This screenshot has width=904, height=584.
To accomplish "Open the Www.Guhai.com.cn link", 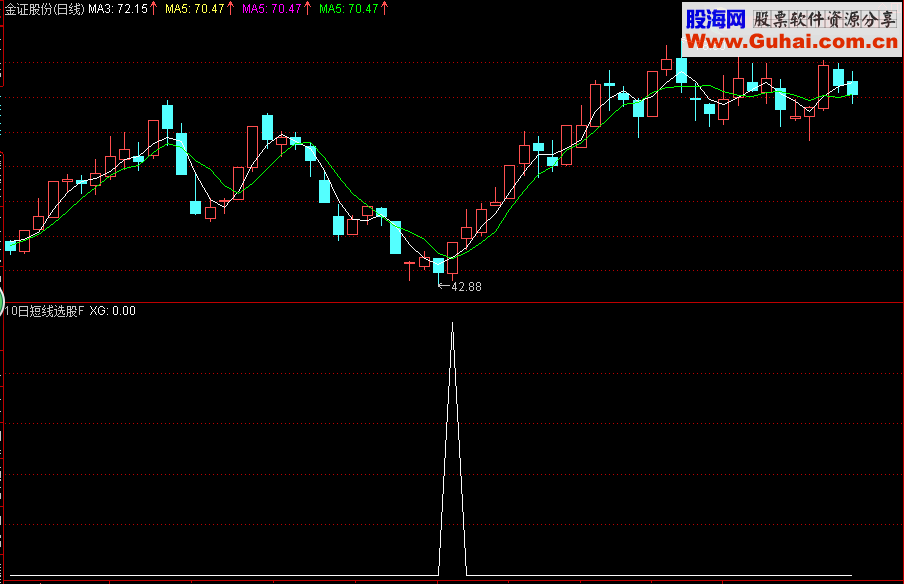I will tap(792, 42).
